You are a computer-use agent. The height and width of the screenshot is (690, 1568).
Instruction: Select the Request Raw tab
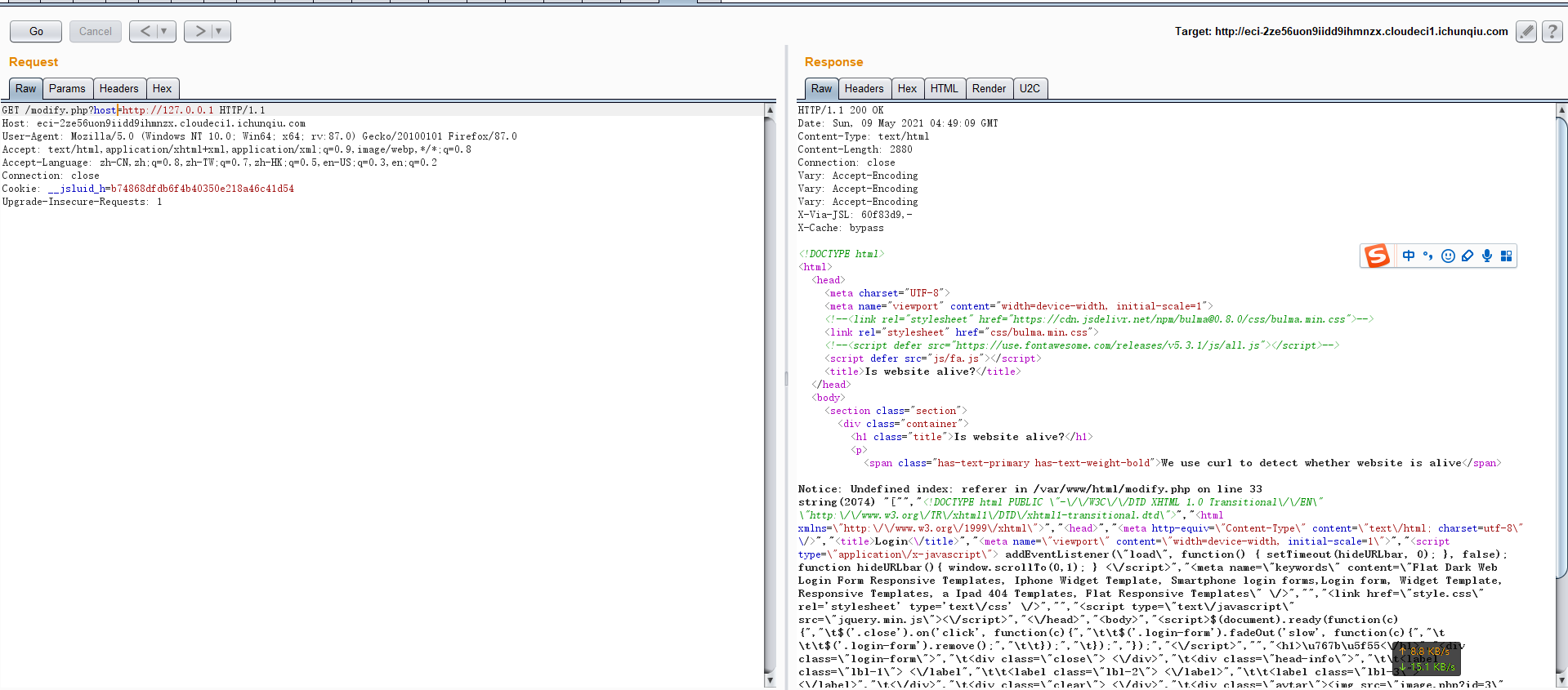coord(25,88)
